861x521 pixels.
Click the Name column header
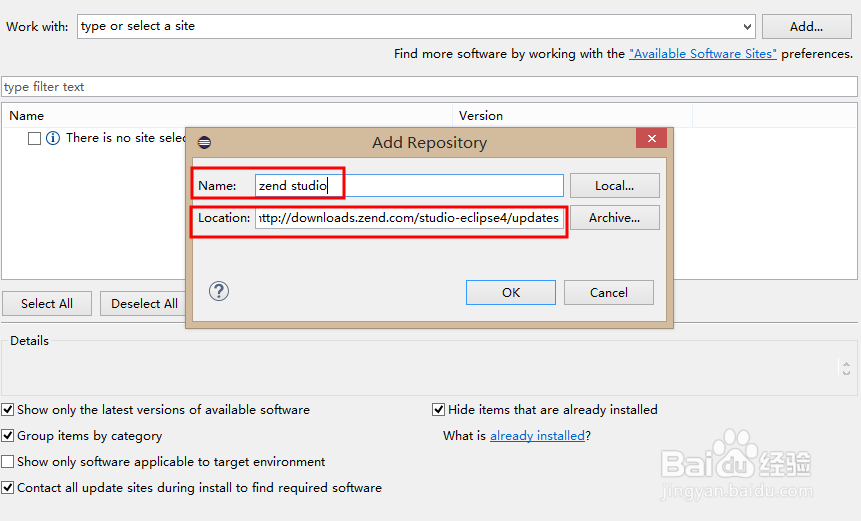(227, 116)
